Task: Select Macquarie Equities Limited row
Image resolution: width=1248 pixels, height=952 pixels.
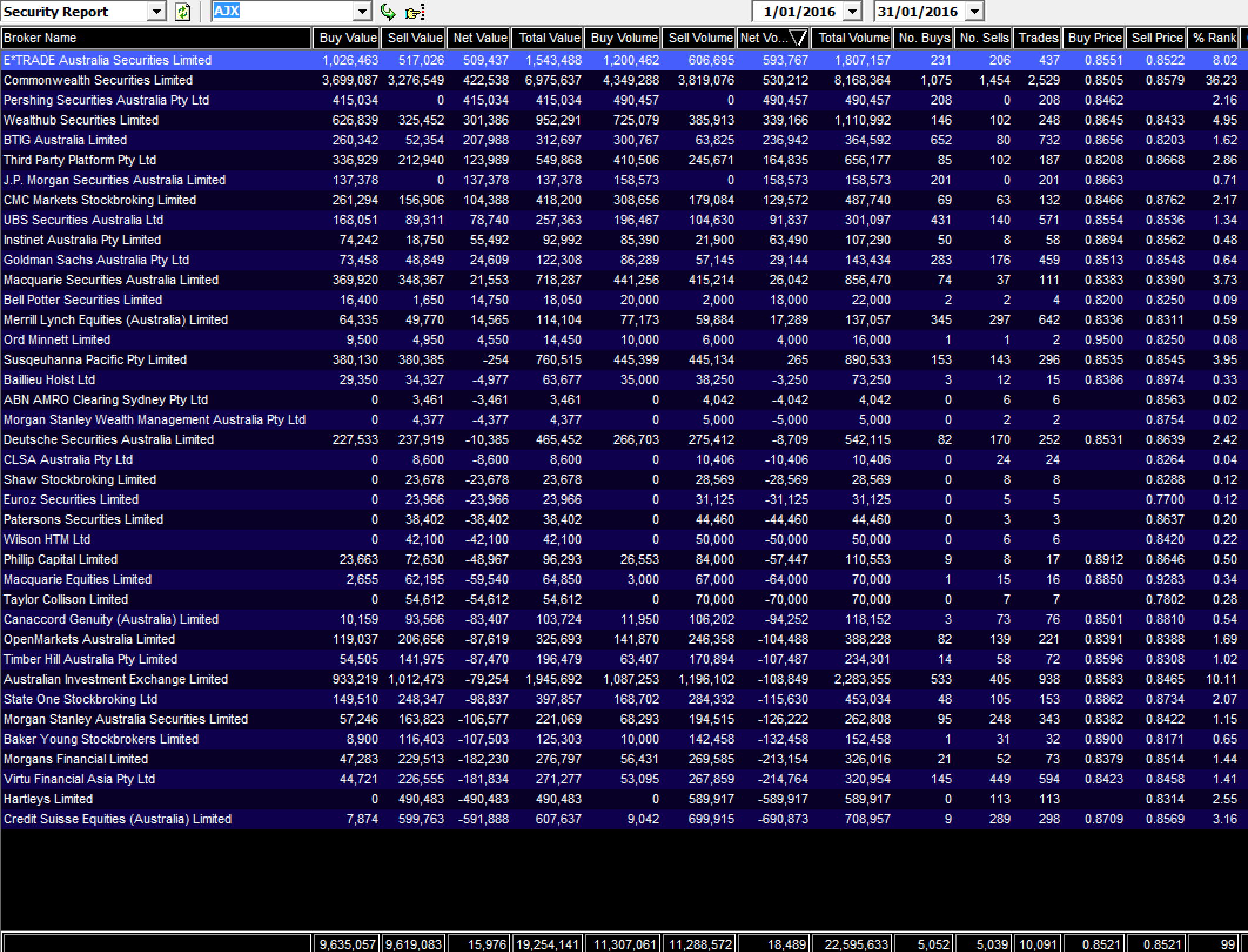Action: pos(624,579)
